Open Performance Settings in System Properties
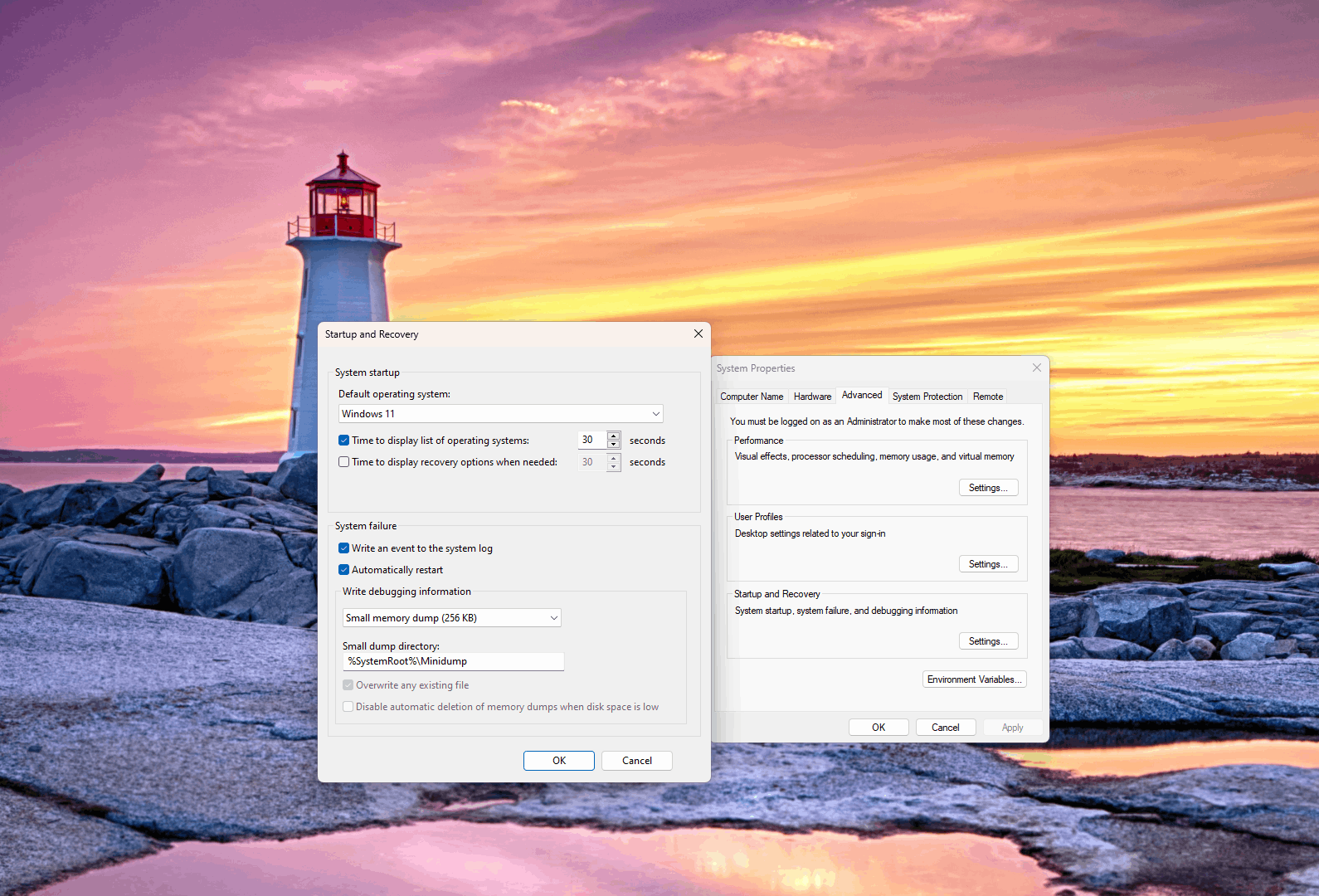 tap(988, 488)
